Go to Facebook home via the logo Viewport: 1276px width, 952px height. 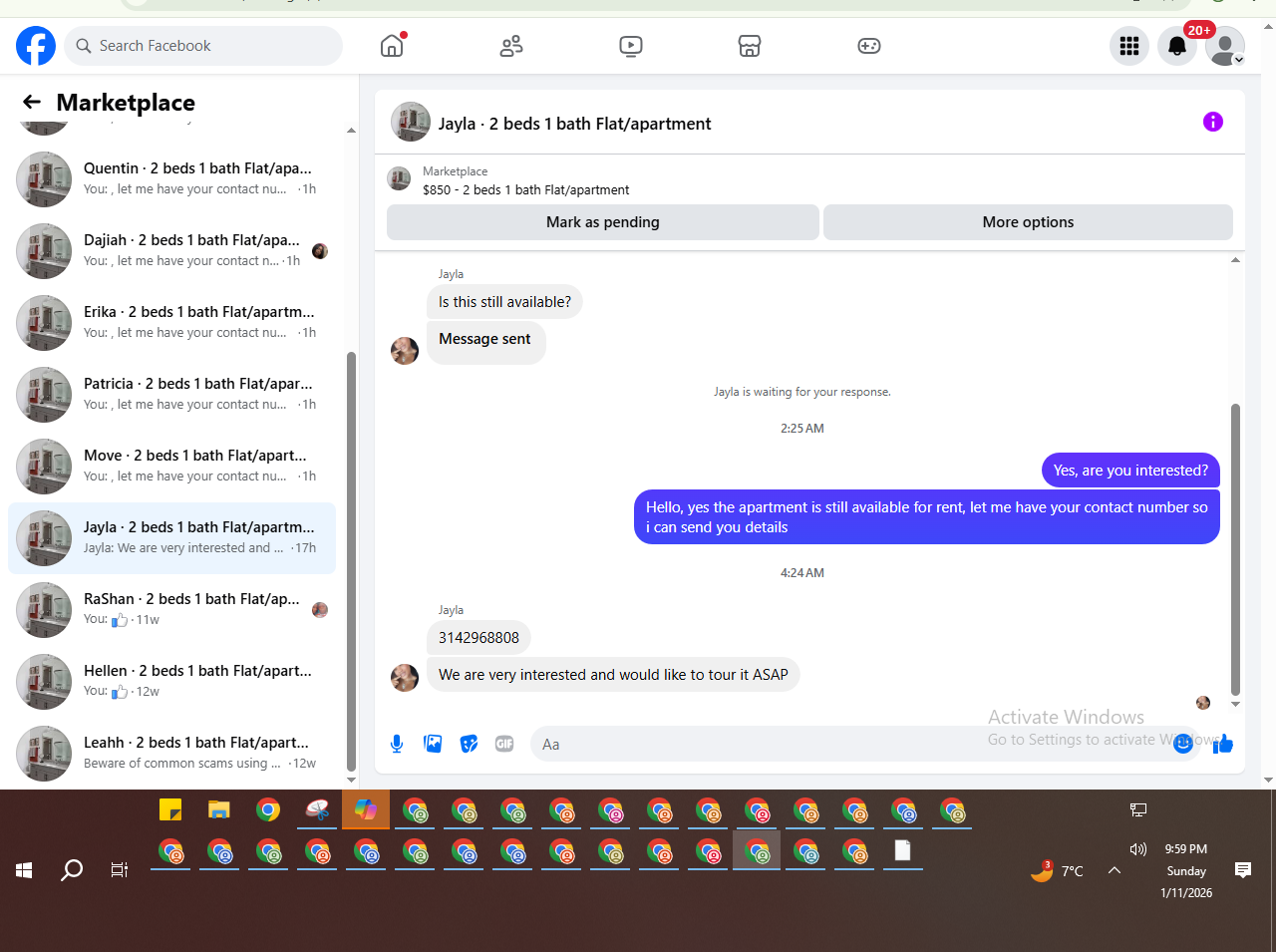click(x=36, y=46)
